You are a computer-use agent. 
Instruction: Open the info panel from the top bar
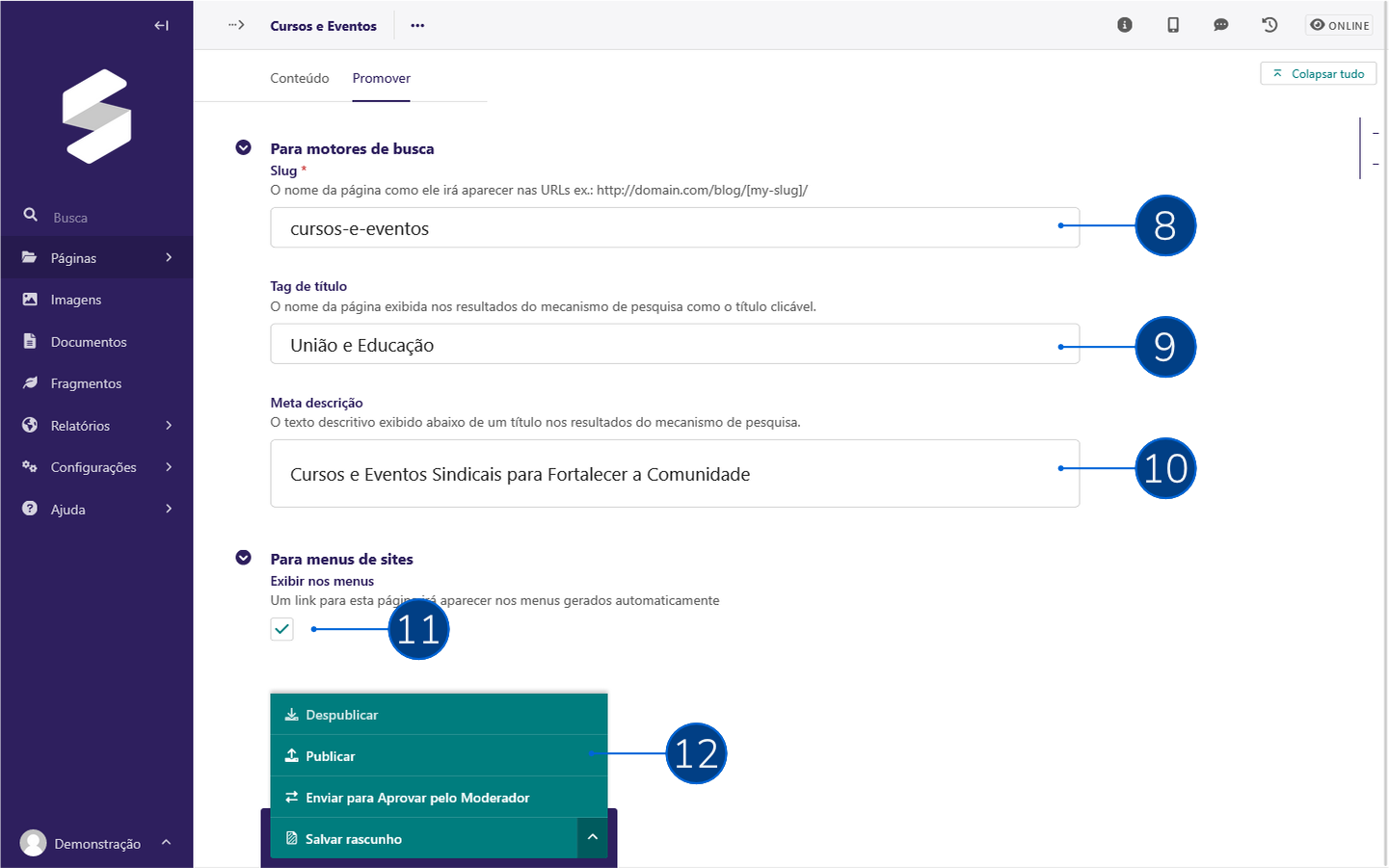click(x=1124, y=24)
